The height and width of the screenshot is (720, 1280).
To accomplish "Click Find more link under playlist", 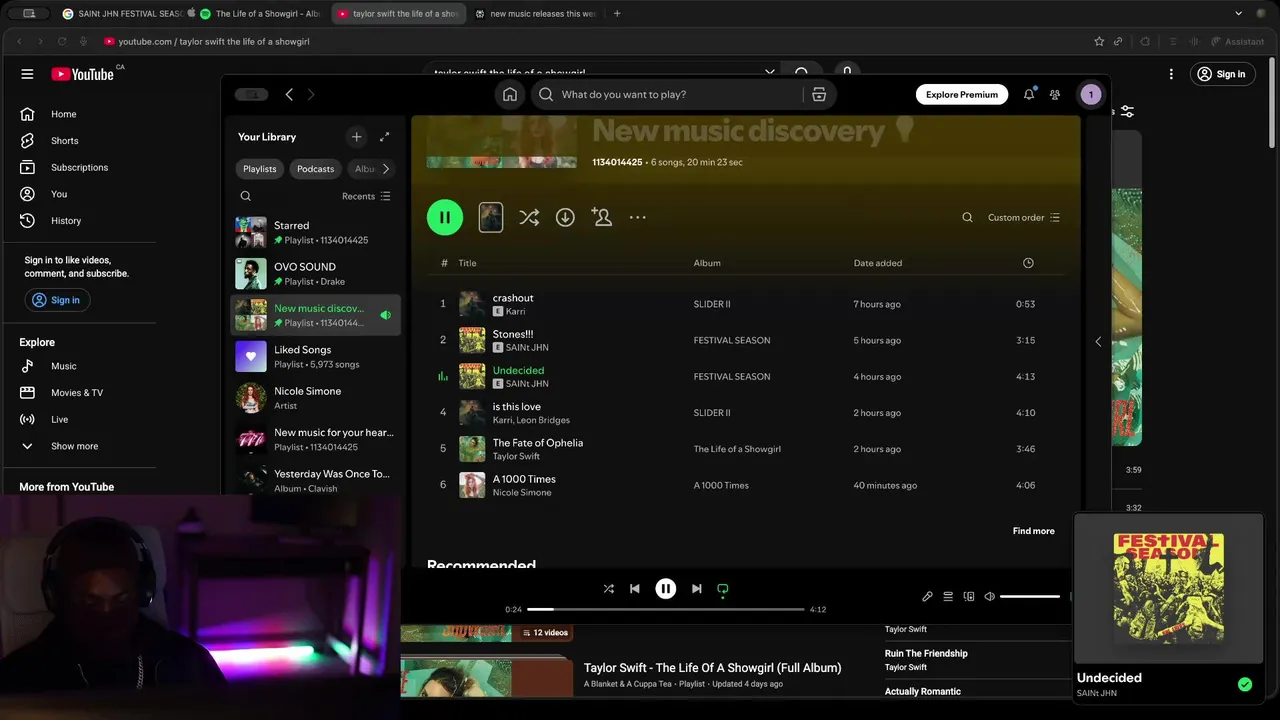I will pos(1033,531).
